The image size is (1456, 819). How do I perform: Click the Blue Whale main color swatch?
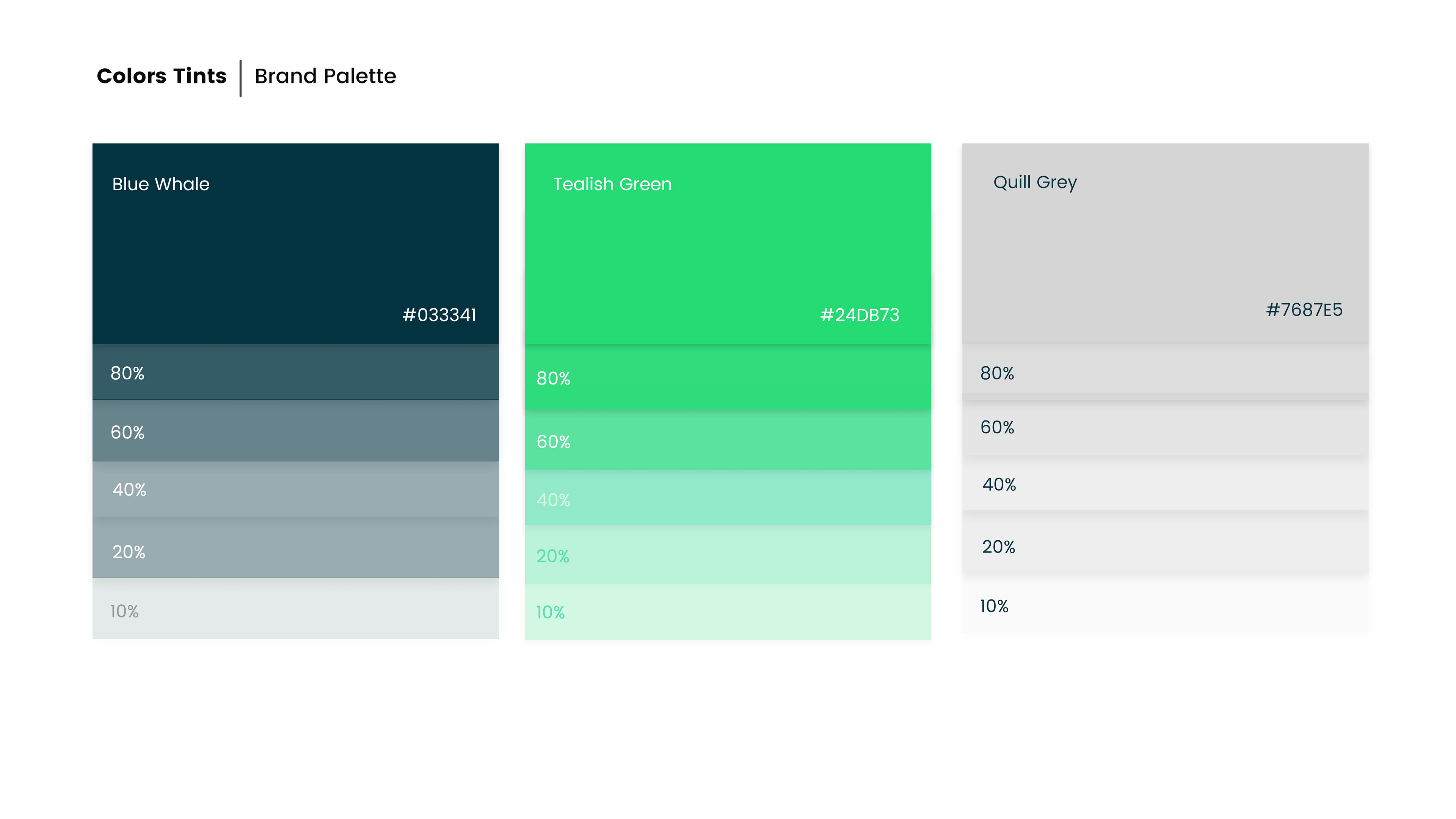295,243
